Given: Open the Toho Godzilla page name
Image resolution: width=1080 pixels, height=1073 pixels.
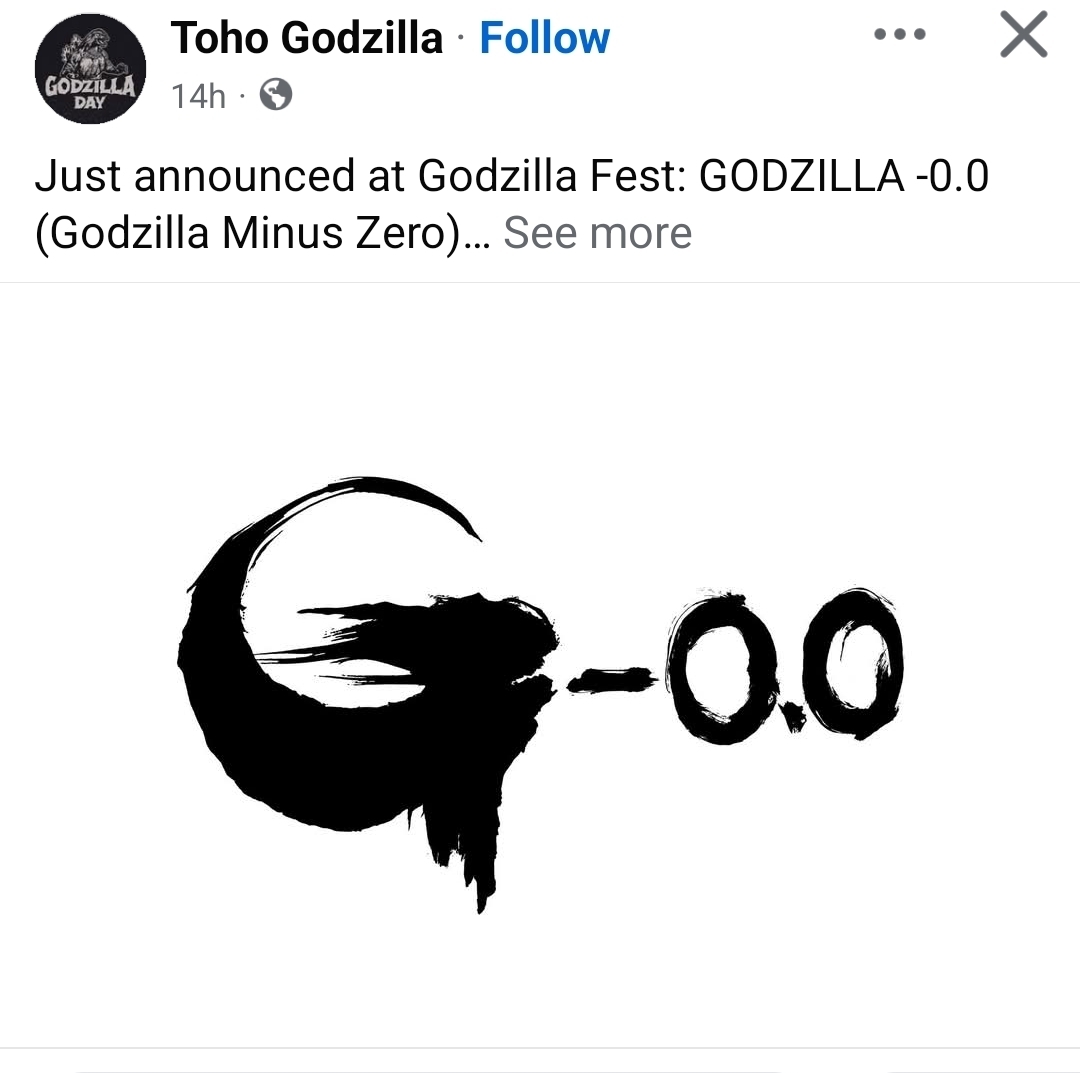Looking at the screenshot, I should (x=306, y=39).
